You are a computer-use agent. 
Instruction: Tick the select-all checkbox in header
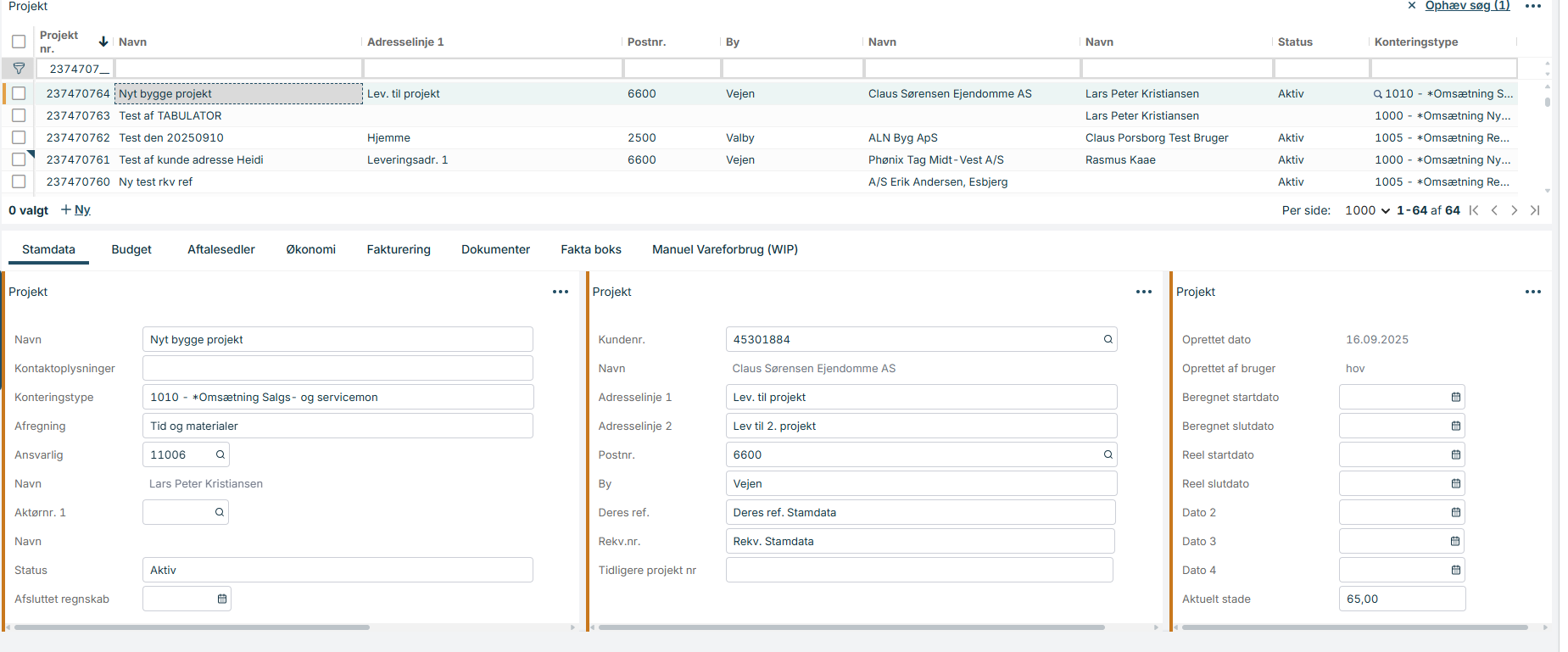tap(19, 42)
